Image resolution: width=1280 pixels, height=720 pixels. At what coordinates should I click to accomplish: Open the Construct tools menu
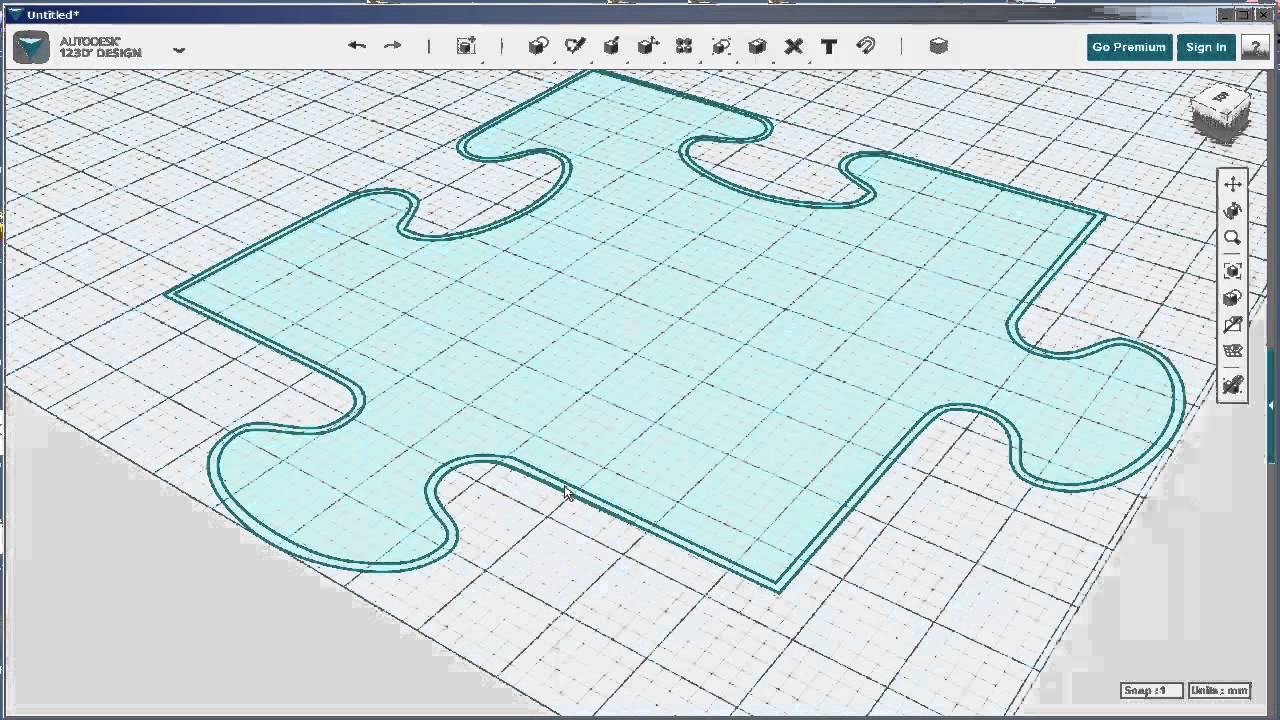(x=611, y=46)
